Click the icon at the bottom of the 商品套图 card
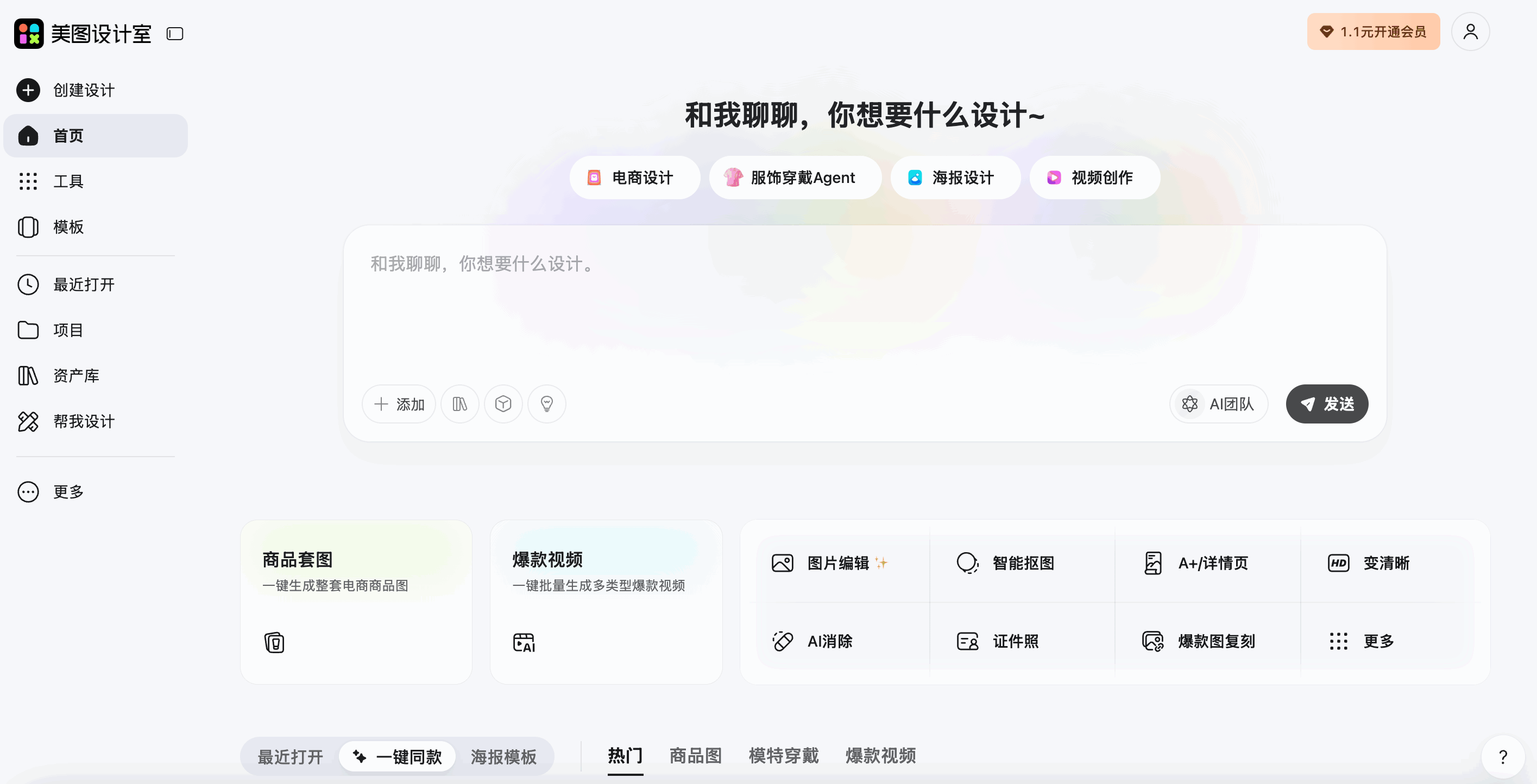Viewport: 1537px width, 784px height. (x=274, y=642)
